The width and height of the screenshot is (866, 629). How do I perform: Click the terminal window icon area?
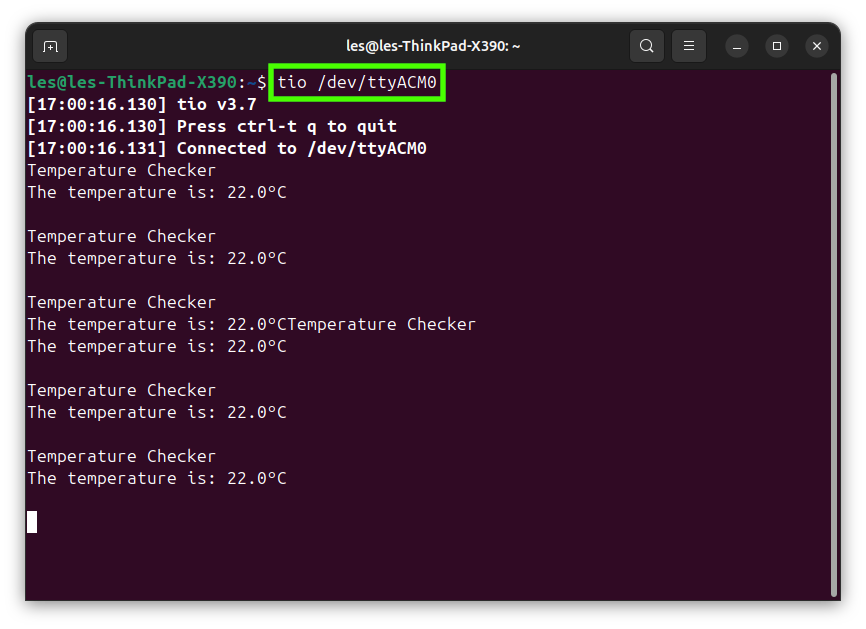pos(50,46)
